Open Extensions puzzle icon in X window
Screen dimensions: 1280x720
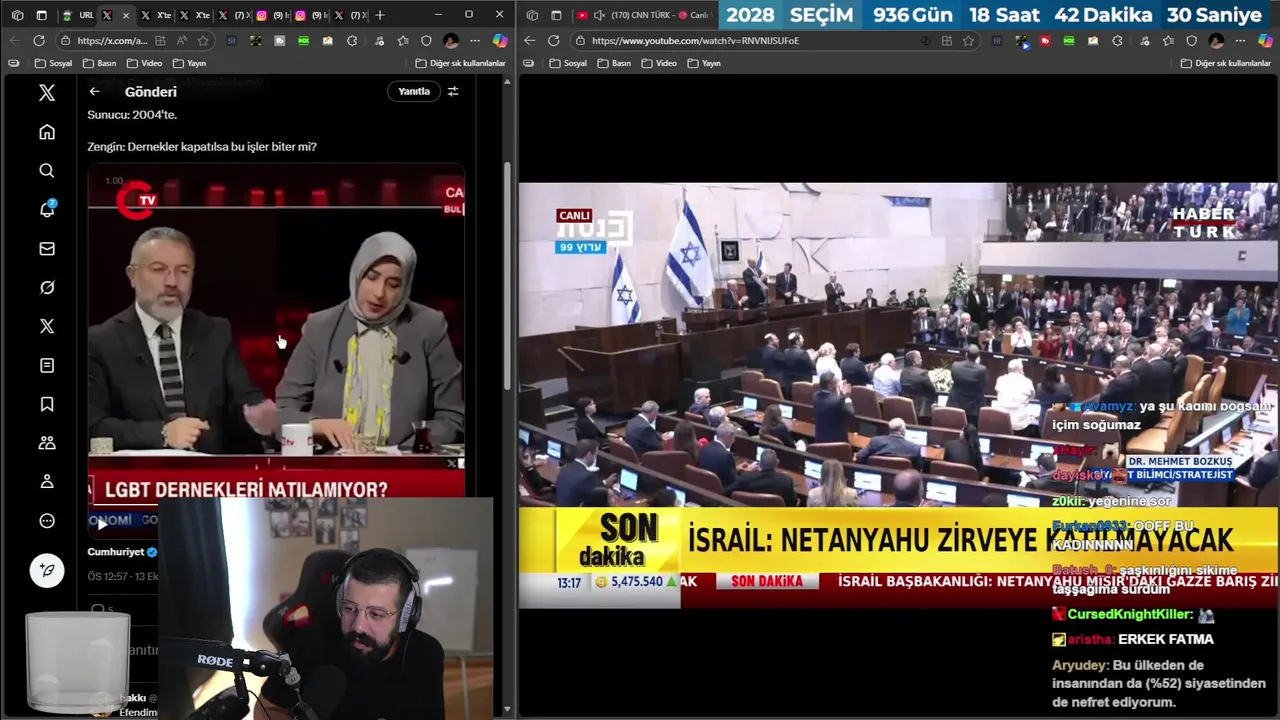pyautogui.click(x=352, y=41)
